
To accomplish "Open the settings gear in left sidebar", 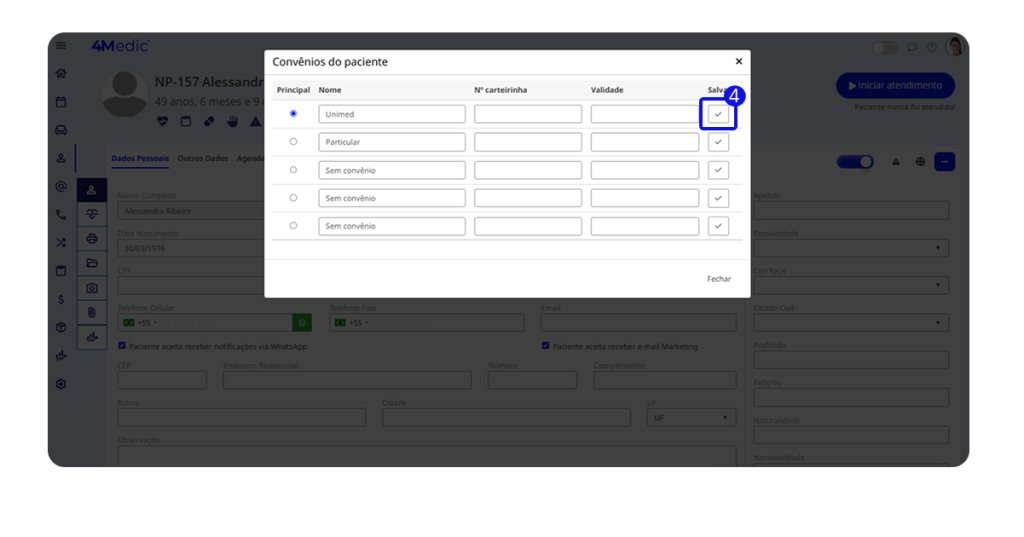I will [61, 384].
